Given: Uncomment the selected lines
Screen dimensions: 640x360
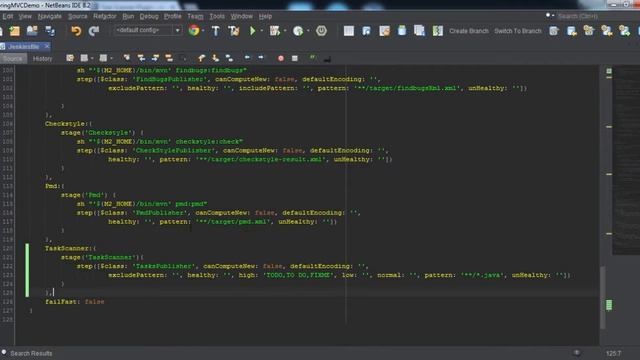Looking at the screenshot, I should pos(327,59).
